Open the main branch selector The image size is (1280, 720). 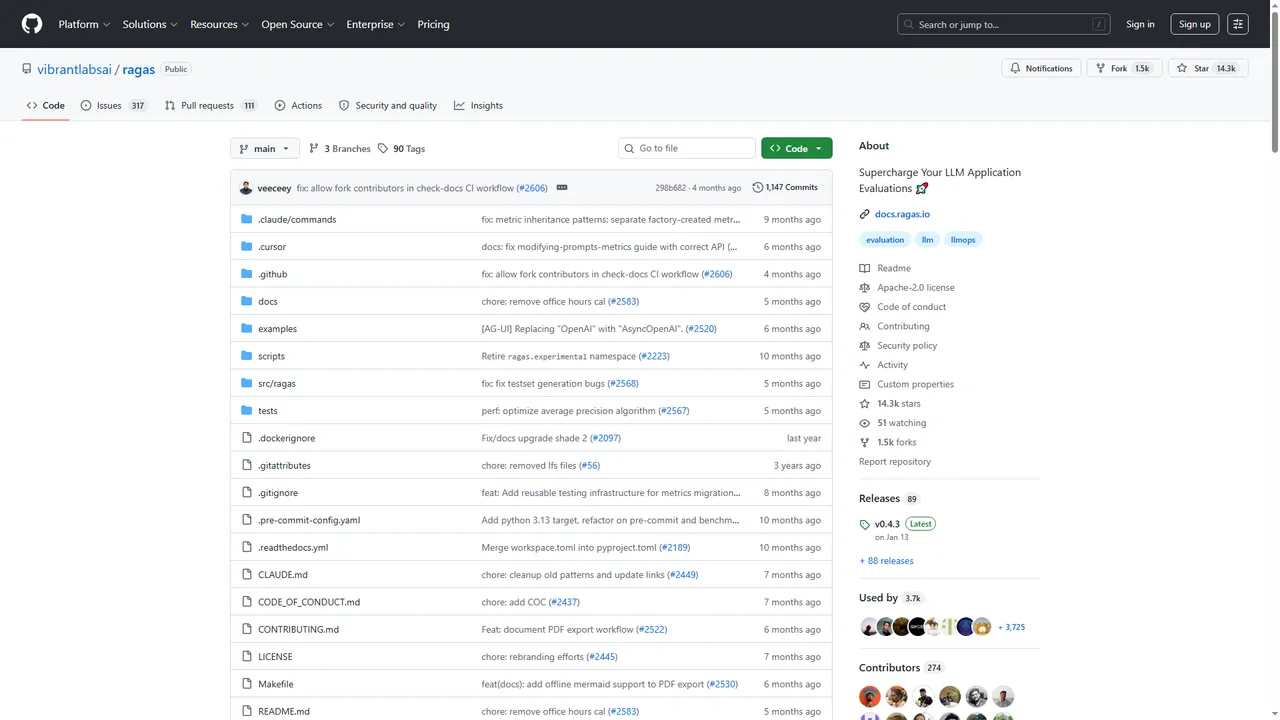pos(265,148)
